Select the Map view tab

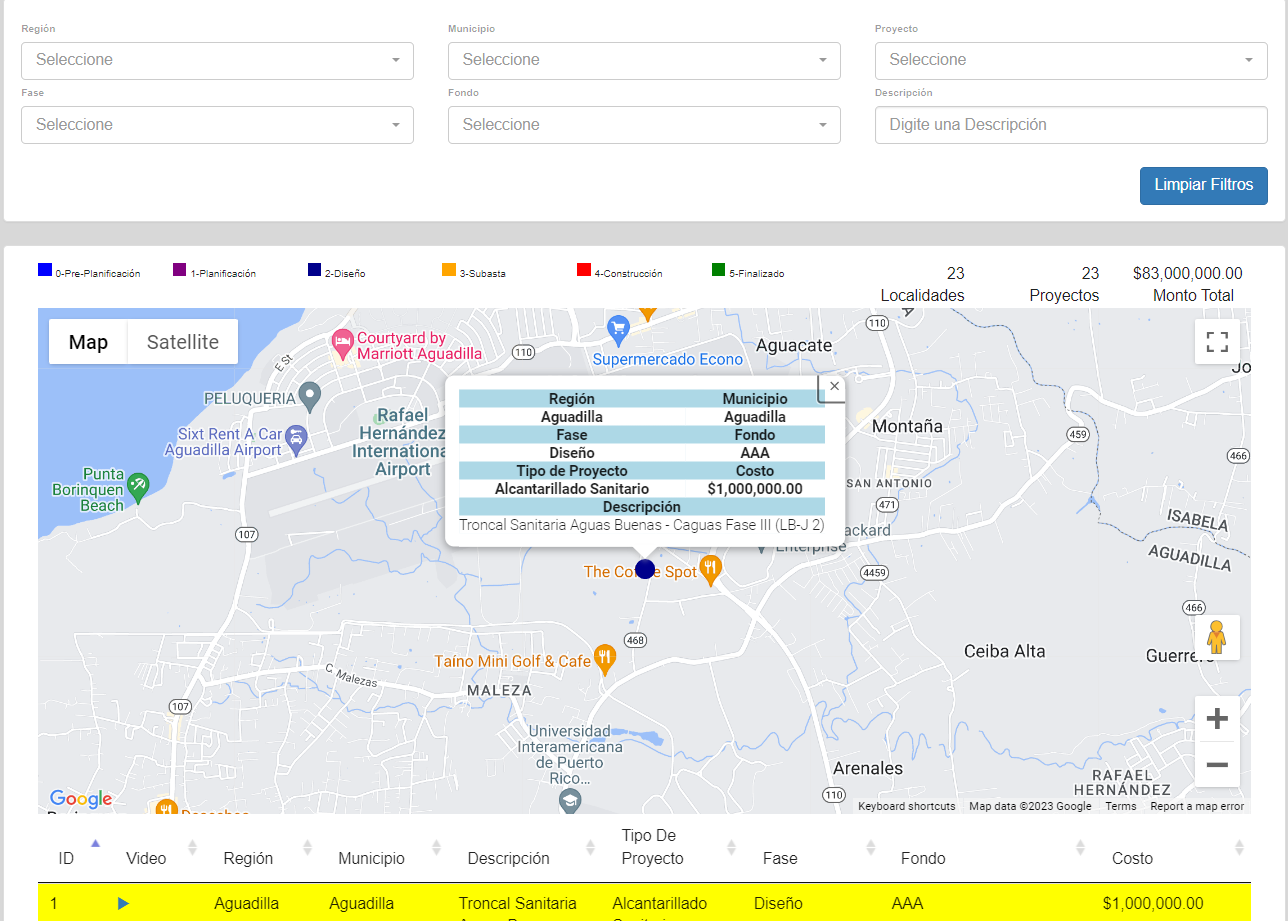coord(88,342)
